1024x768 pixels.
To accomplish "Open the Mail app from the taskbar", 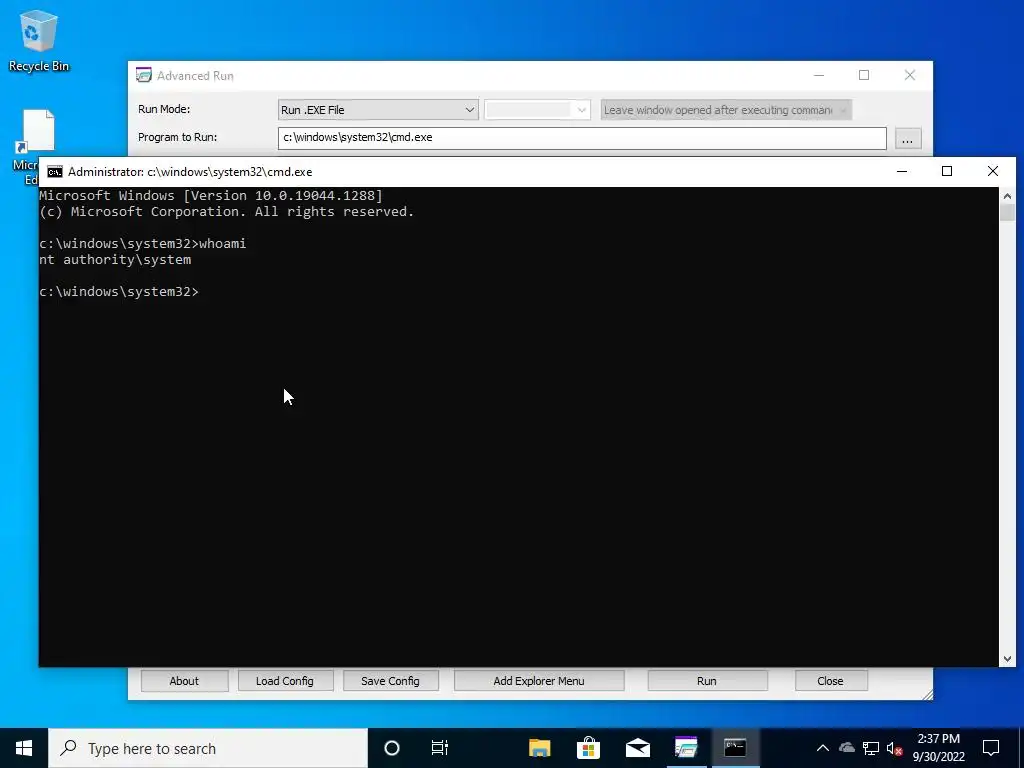I will click(637, 748).
